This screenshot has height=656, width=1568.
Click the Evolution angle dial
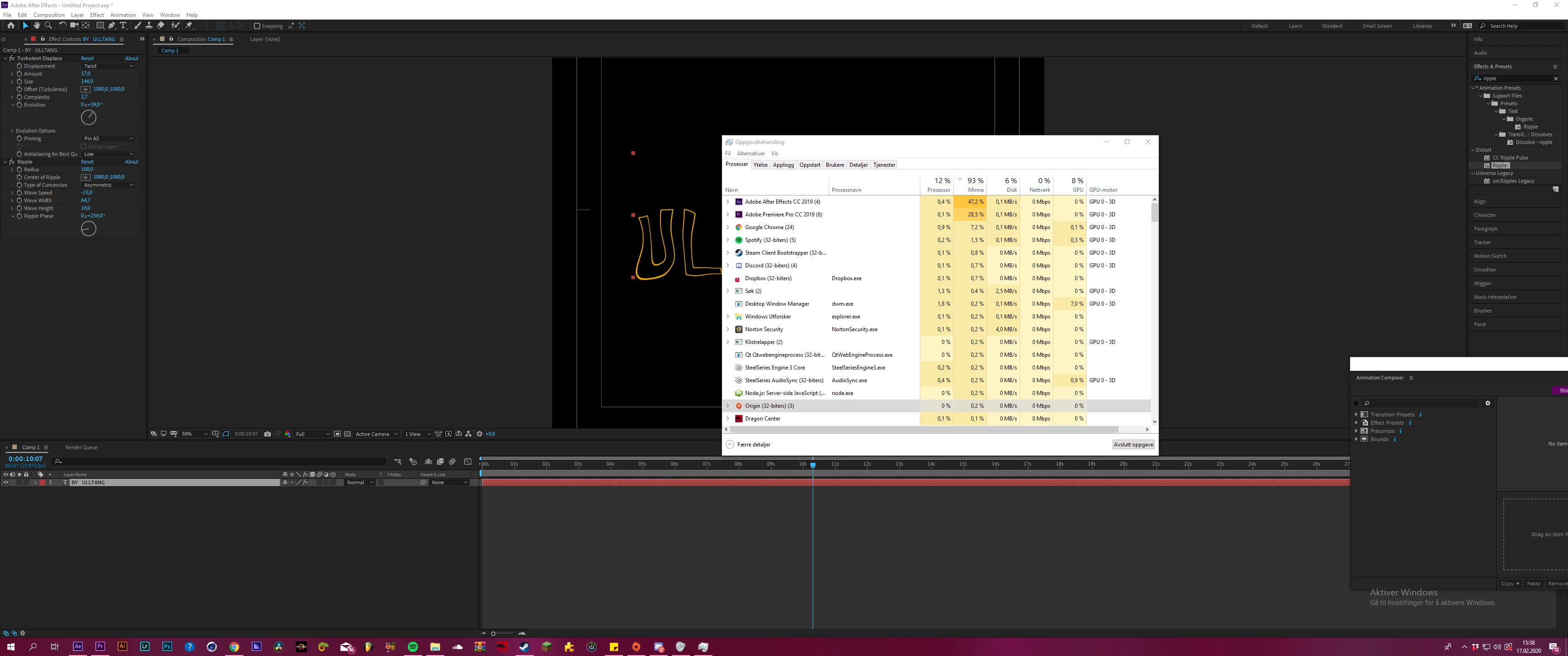click(x=88, y=118)
